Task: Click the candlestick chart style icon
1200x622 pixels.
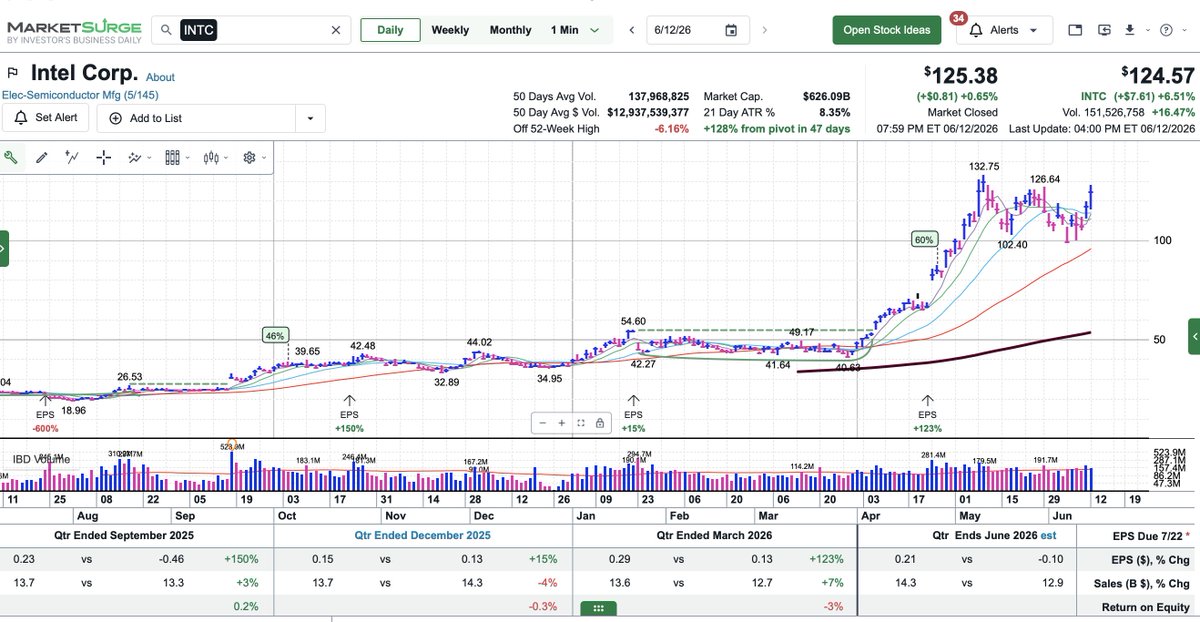Action: [210, 157]
